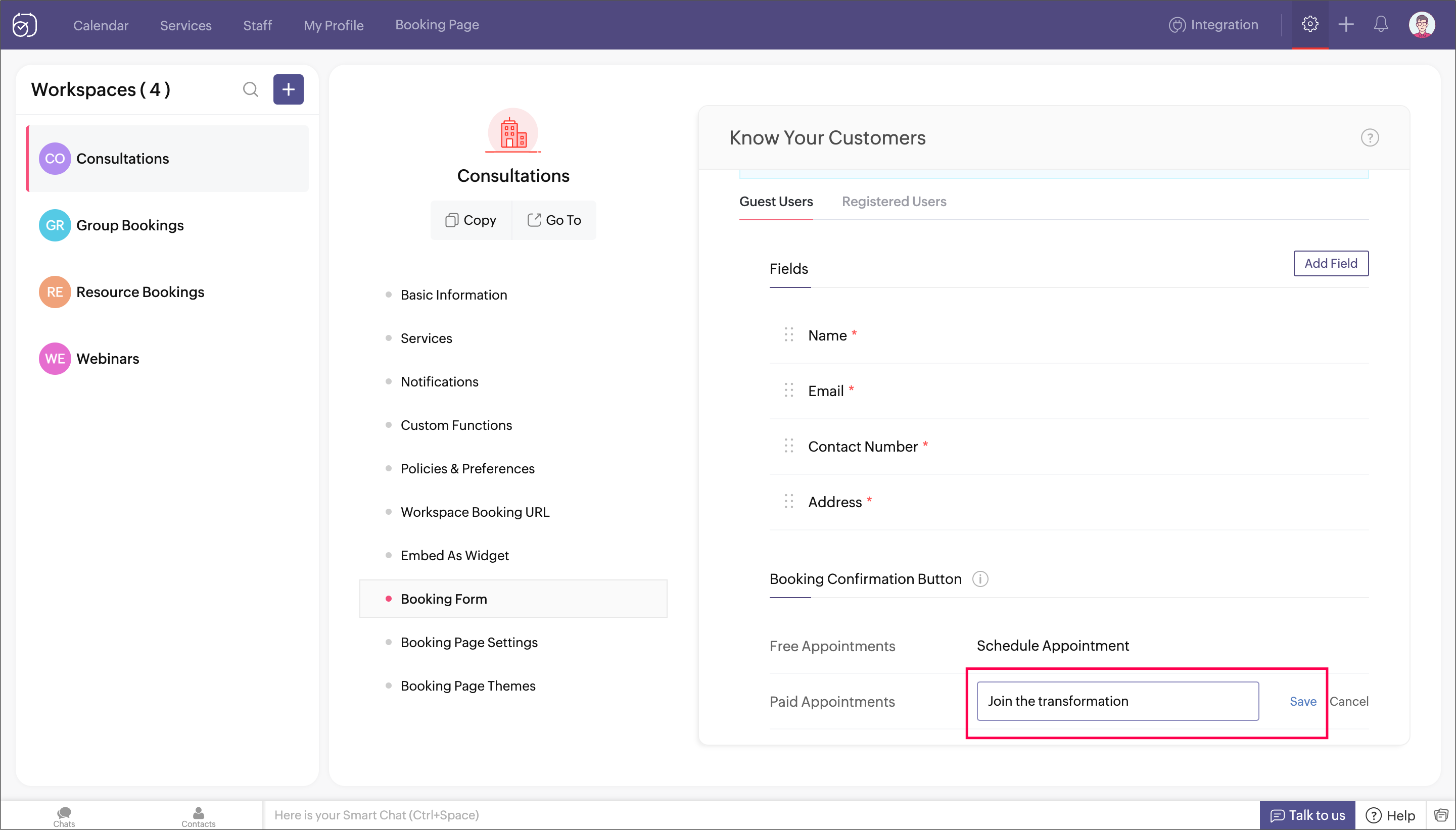Viewport: 1456px width, 830px height.
Task: Click the plus icon in top bar
Action: coord(1345,25)
